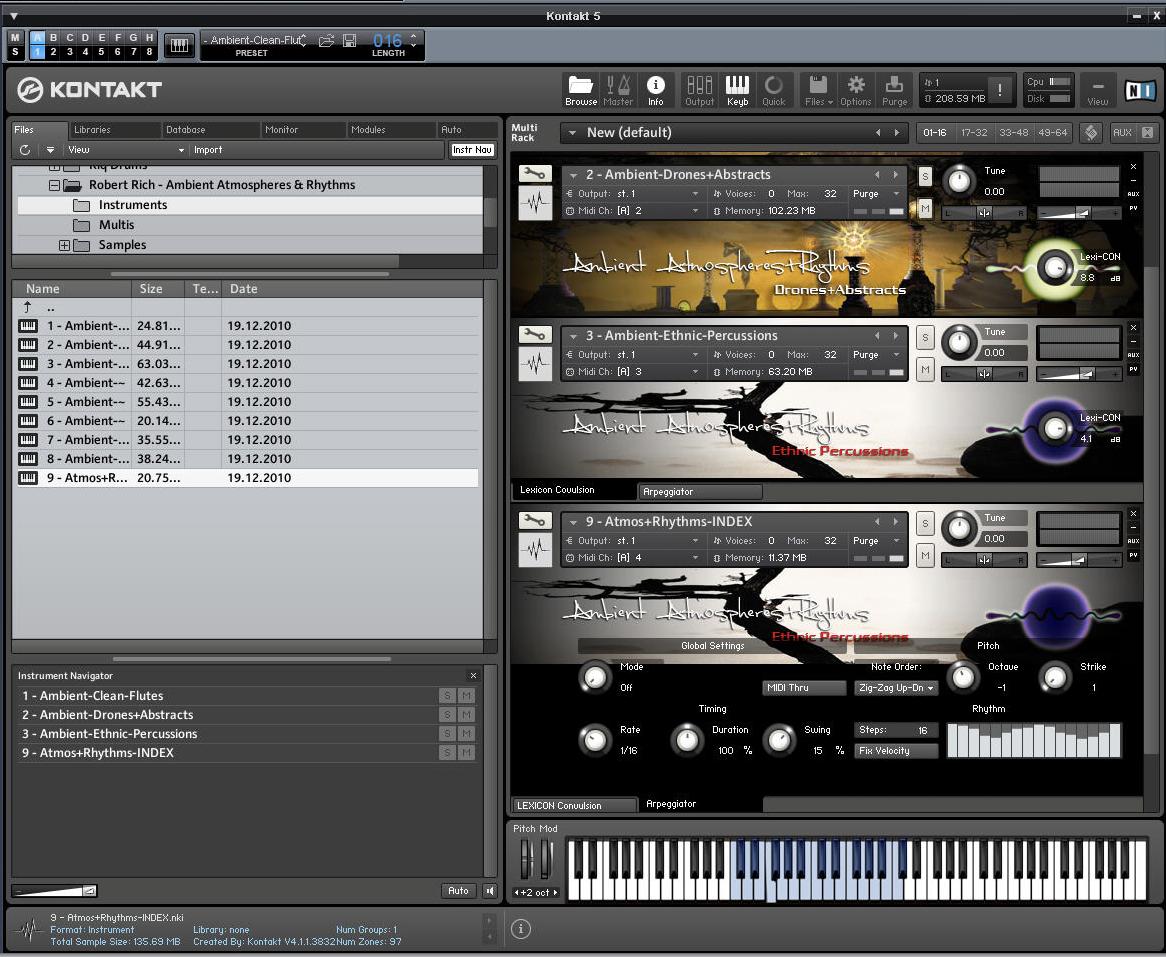Click the Steps value field
Viewport: 1166px width, 957px height.
(x=895, y=730)
